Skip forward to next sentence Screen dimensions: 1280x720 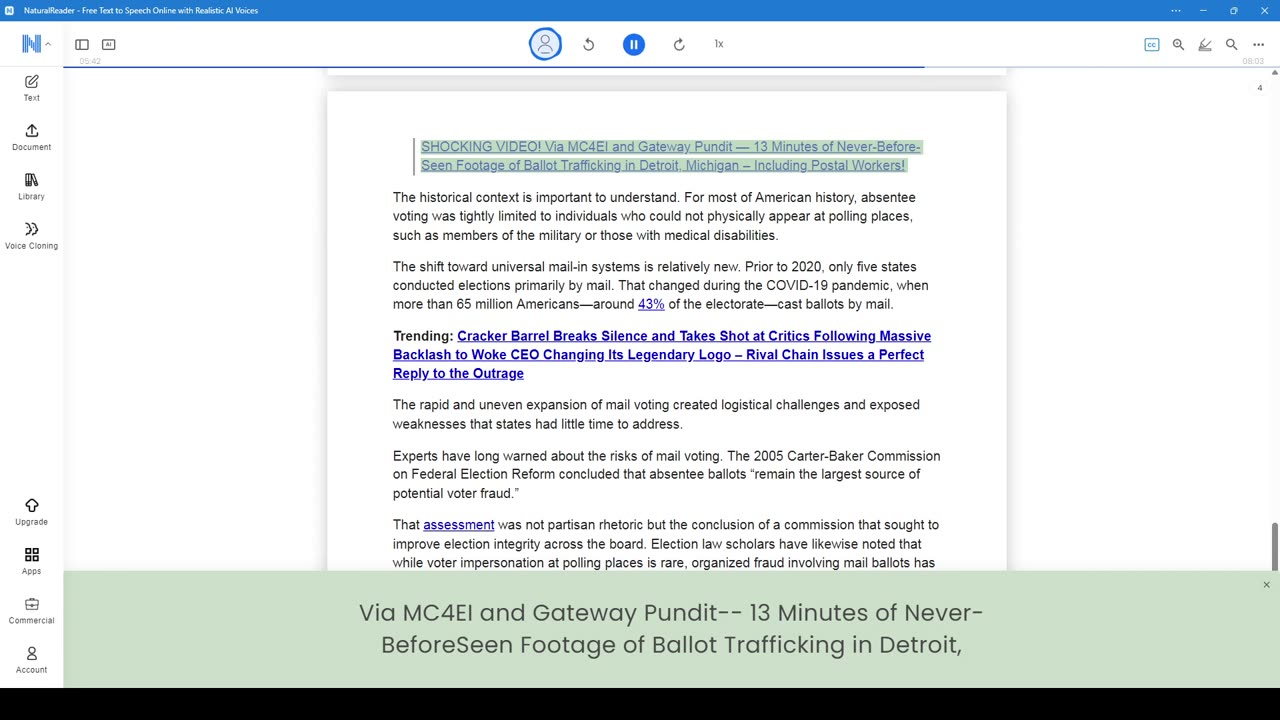[x=679, y=44]
